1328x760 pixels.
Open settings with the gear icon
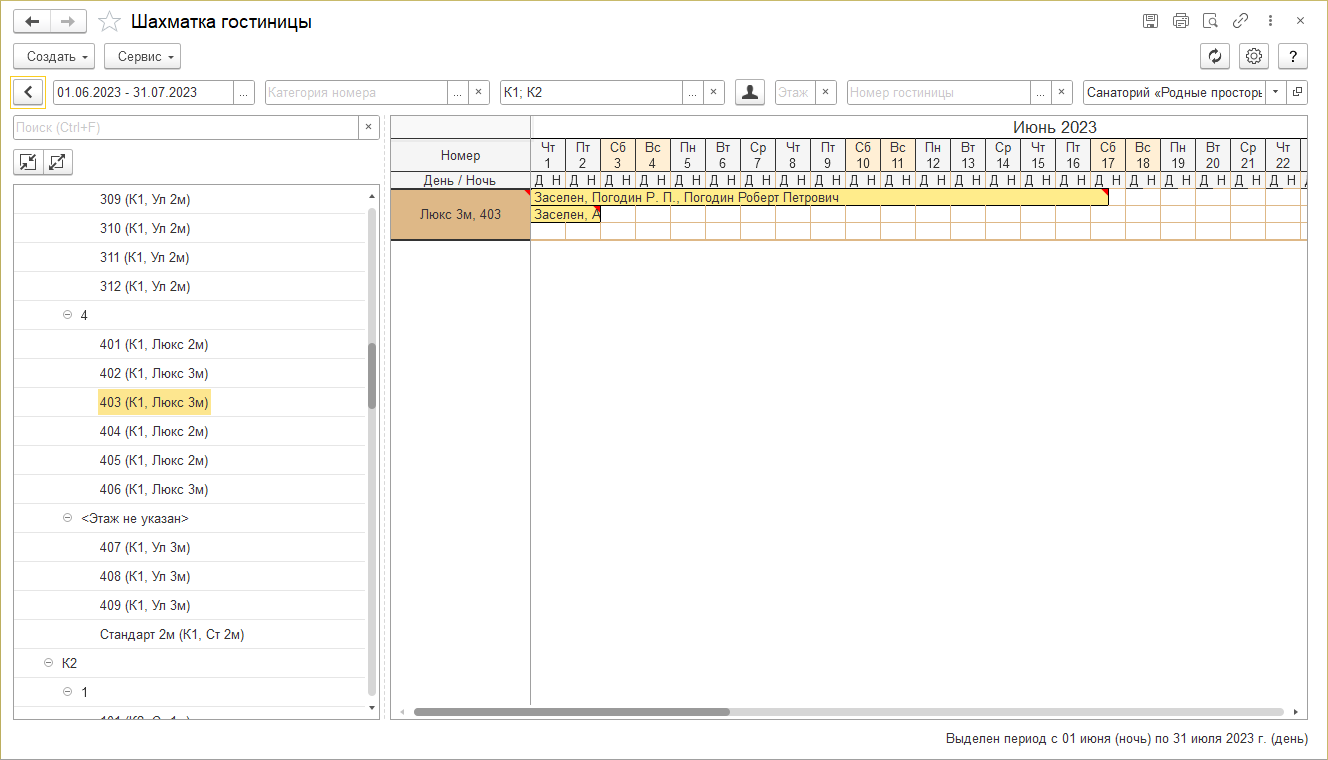(1253, 56)
